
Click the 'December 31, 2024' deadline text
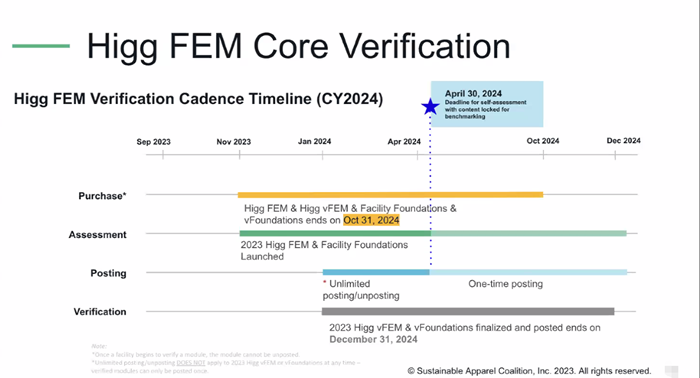click(373, 339)
